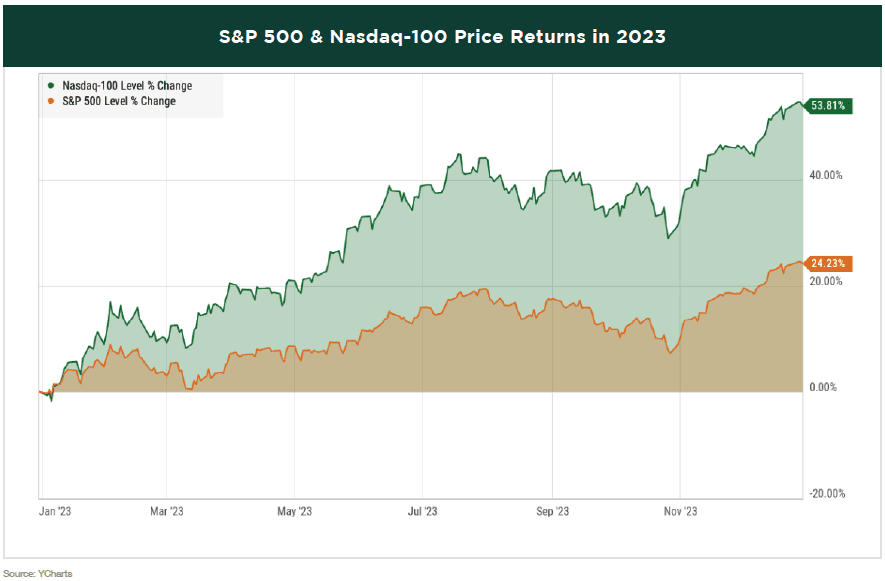
Task: Select the Mar '23 x-axis label
Action: (166, 511)
